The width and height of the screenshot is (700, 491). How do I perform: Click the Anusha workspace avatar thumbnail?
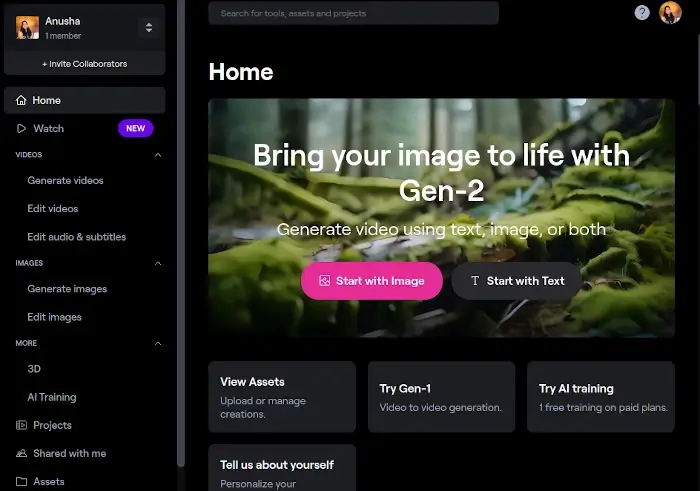pyautogui.click(x=27, y=28)
